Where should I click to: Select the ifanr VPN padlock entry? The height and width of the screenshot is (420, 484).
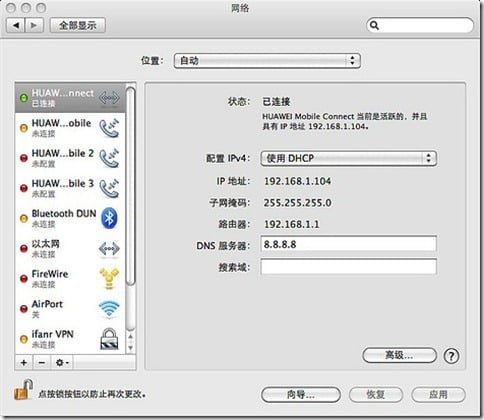point(70,338)
